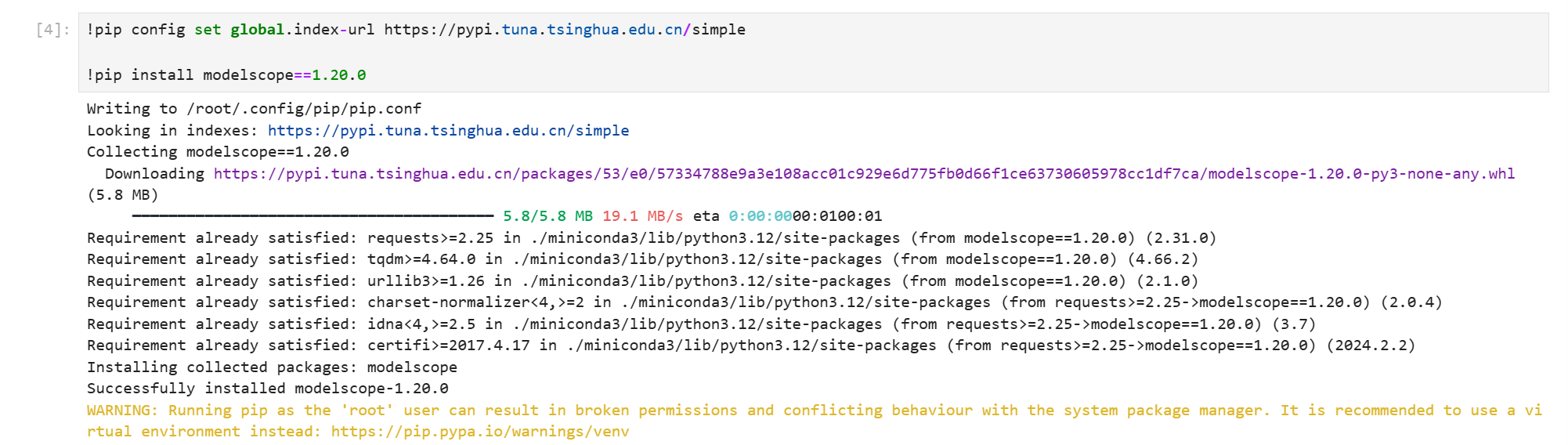Click the pip install modelscope==1.20.0 code line
The height and width of the screenshot is (445, 1568).
coord(226,75)
